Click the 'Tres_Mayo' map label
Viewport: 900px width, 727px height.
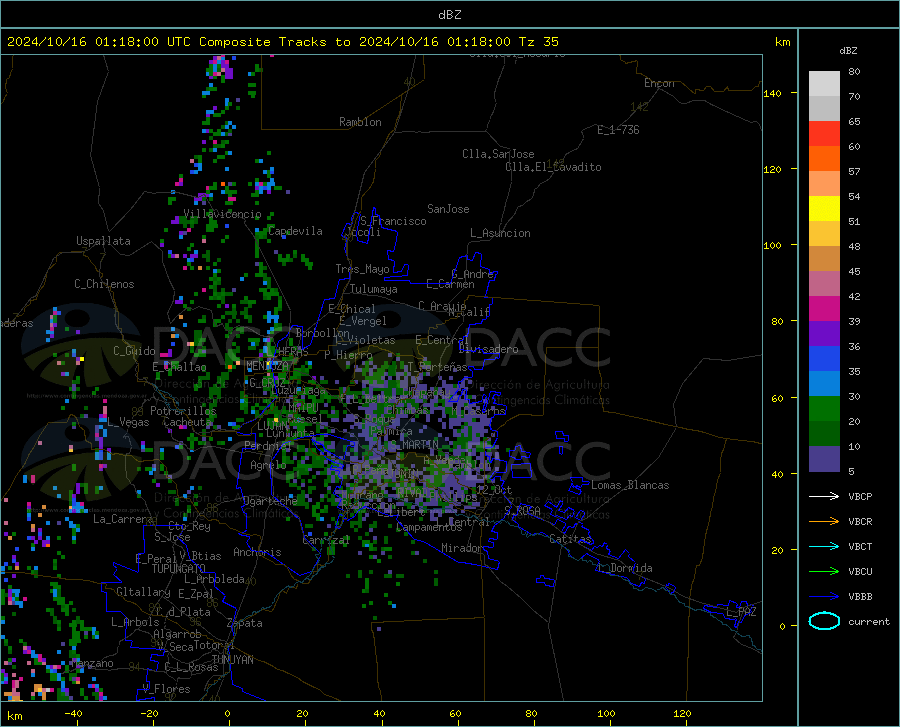[x=362, y=269]
